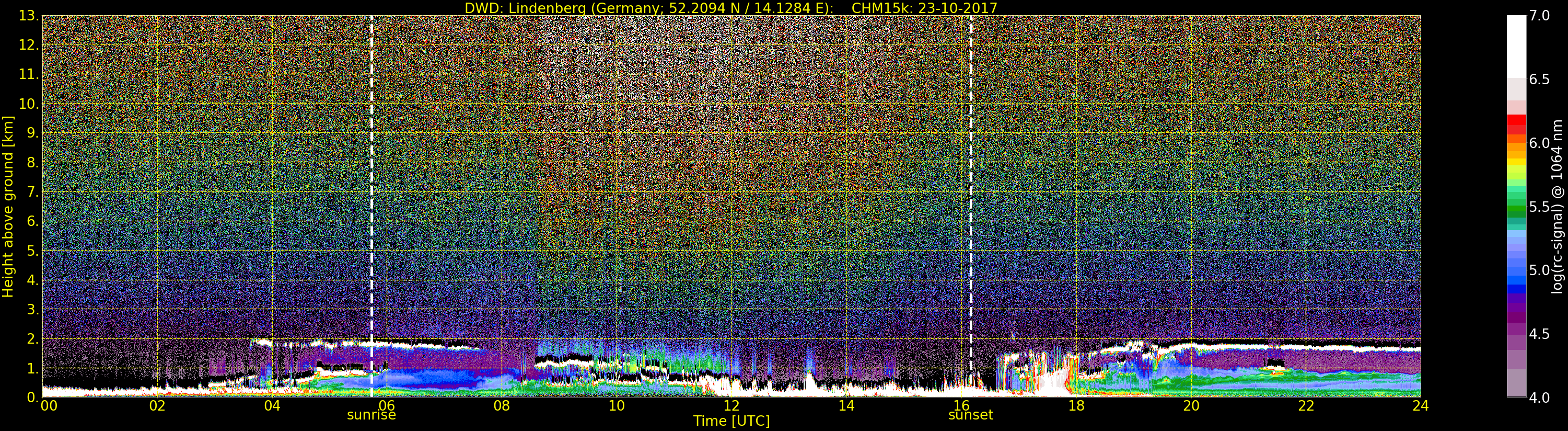Click the colorbar tick label '6.0'
Viewport: 1568px width, 431px height.
(1539, 143)
